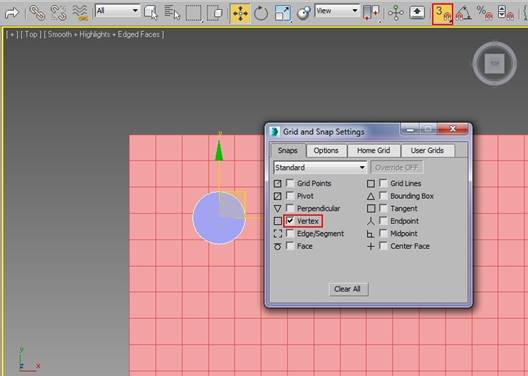Toggle Keyboard Shortcut Override

[x=417, y=13]
